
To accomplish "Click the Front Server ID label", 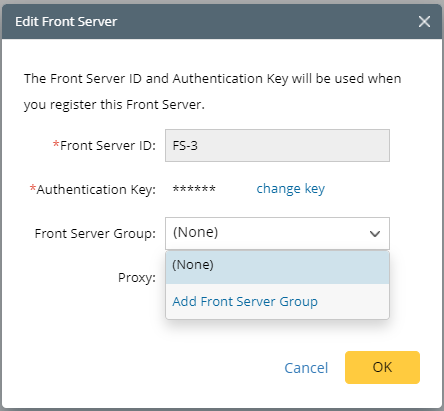I will 108,146.
